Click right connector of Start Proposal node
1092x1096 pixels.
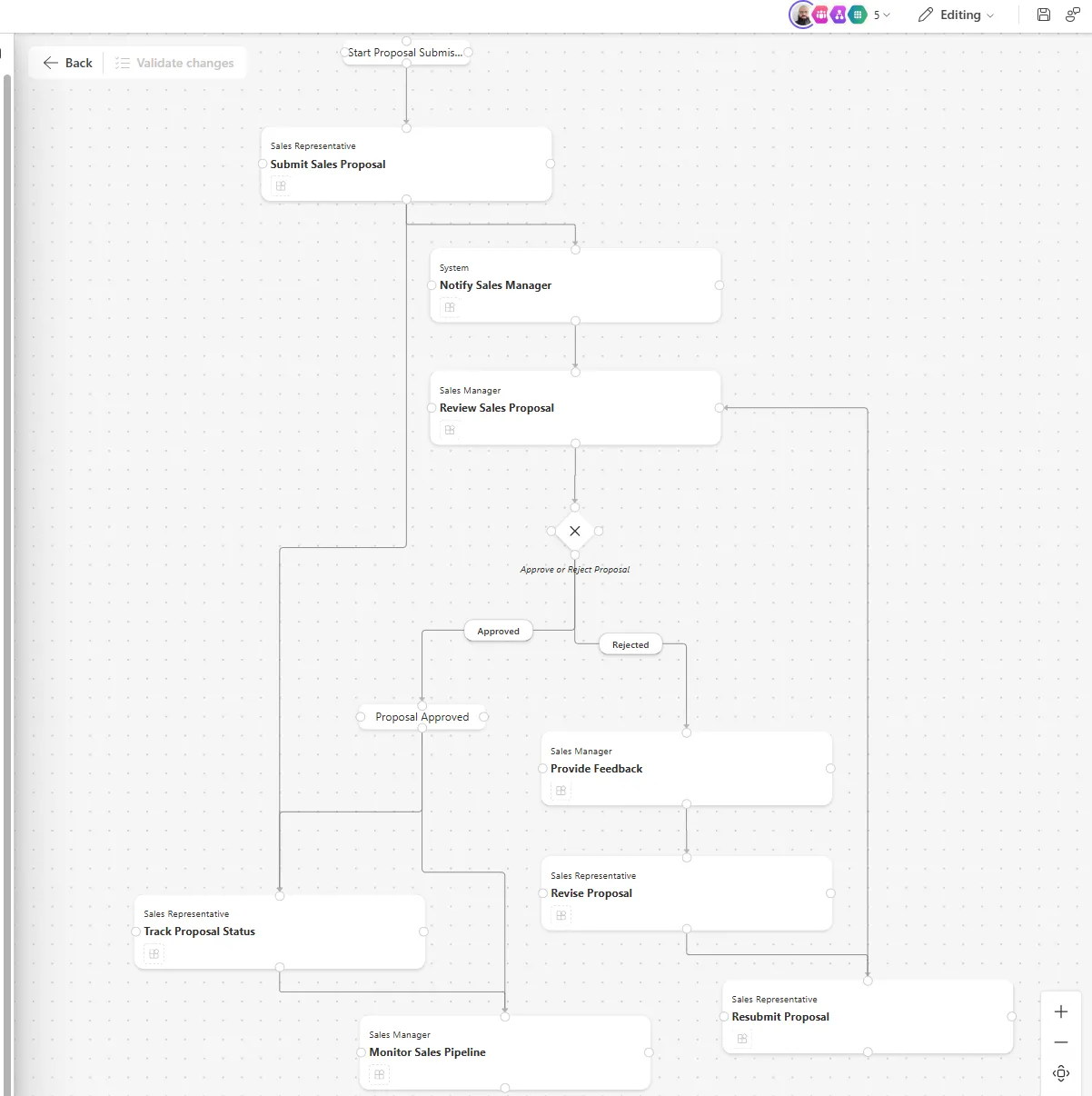coord(469,53)
